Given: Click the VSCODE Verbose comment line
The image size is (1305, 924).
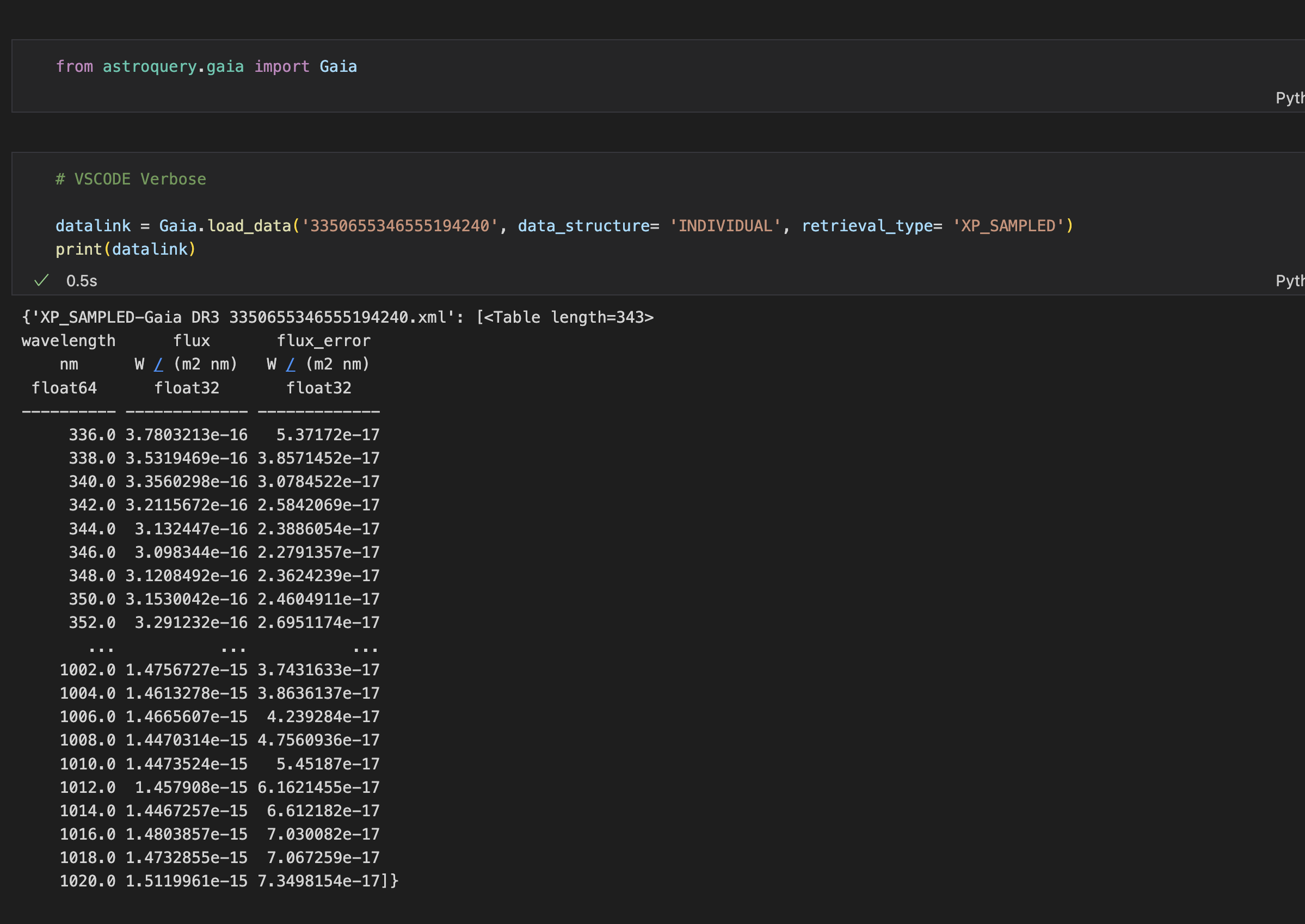Looking at the screenshot, I should (130, 178).
